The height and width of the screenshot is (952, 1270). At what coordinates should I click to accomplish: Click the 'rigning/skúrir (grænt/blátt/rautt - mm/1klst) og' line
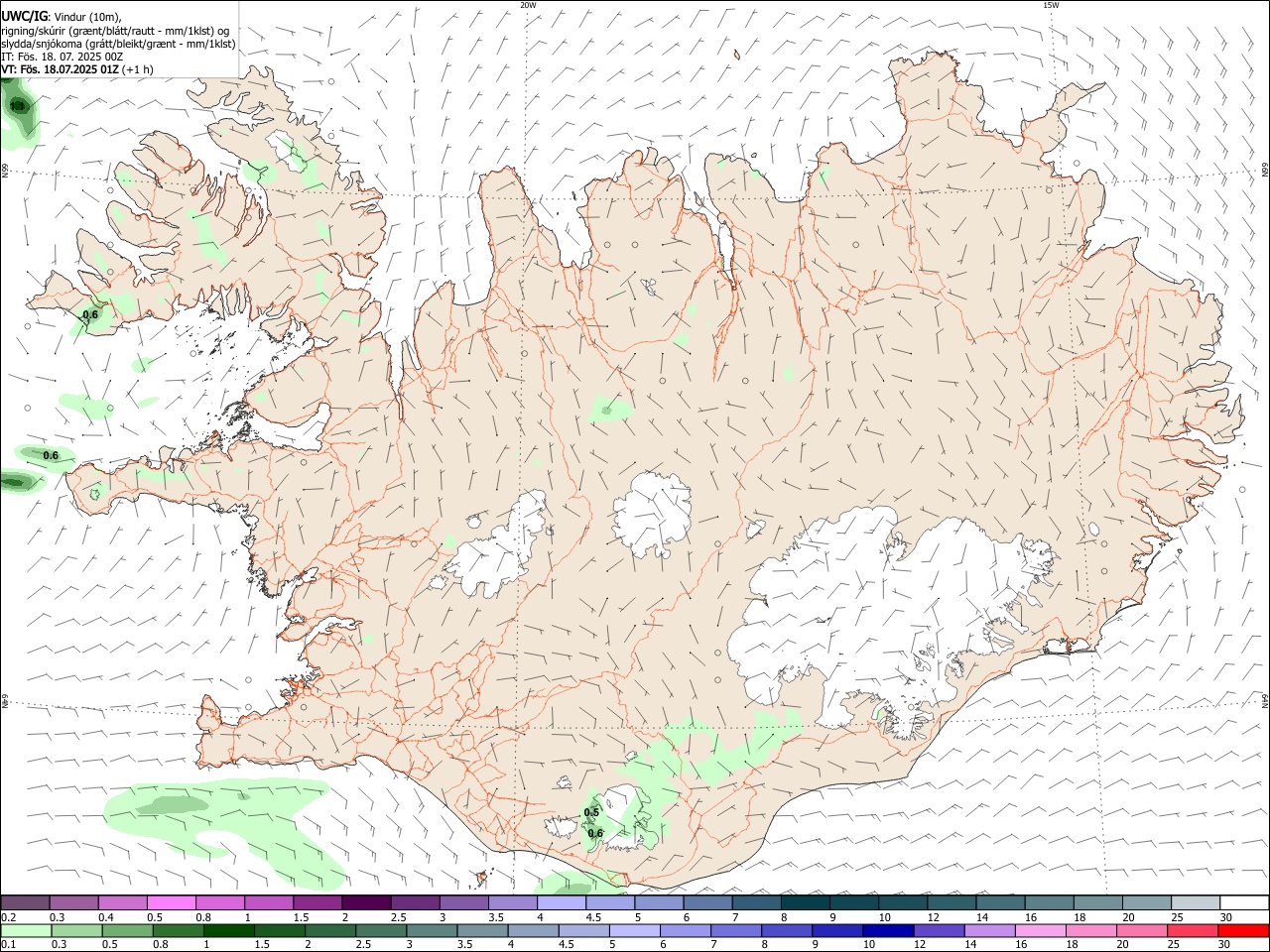115,31
